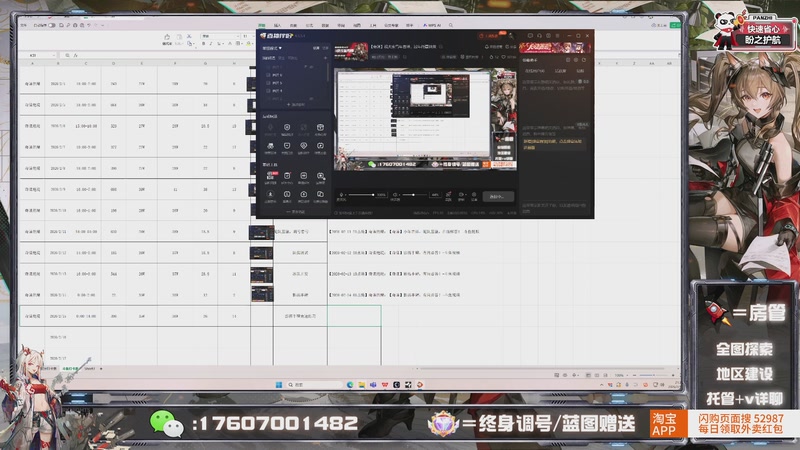Click the speaker icon beside second slider
The width and height of the screenshot is (800, 450).
click(x=394, y=194)
